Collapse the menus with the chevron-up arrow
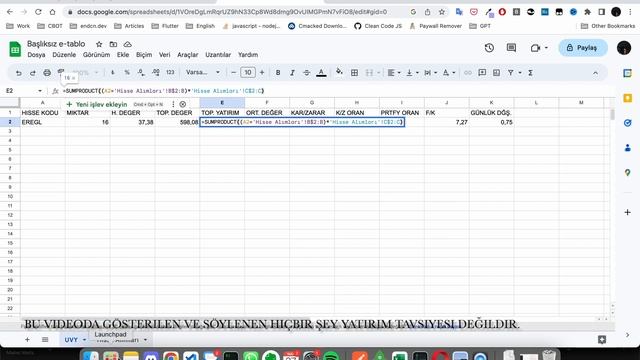Viewport: 640px width, 360px height. pyautogui.click(x=596, y=73)
